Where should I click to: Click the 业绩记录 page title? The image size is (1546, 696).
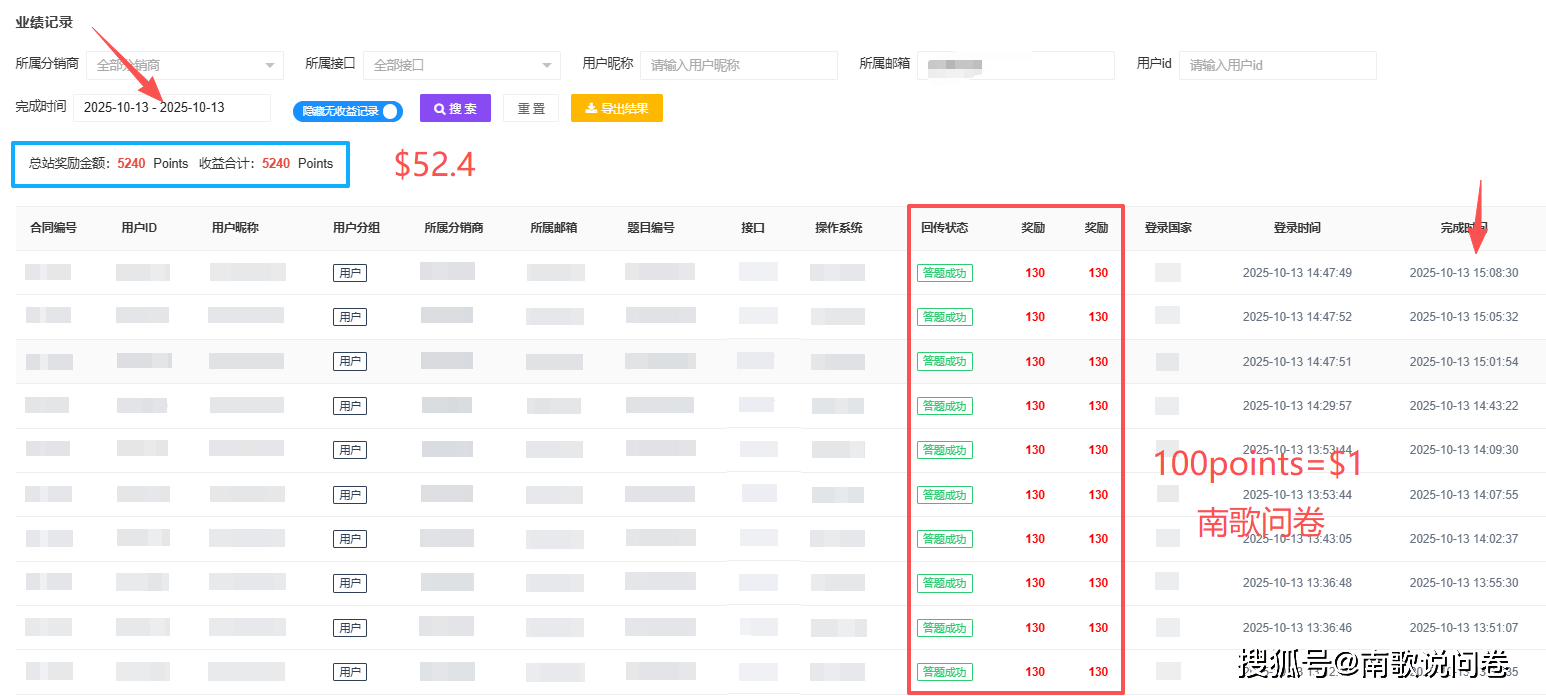click(x=45, y=22)
